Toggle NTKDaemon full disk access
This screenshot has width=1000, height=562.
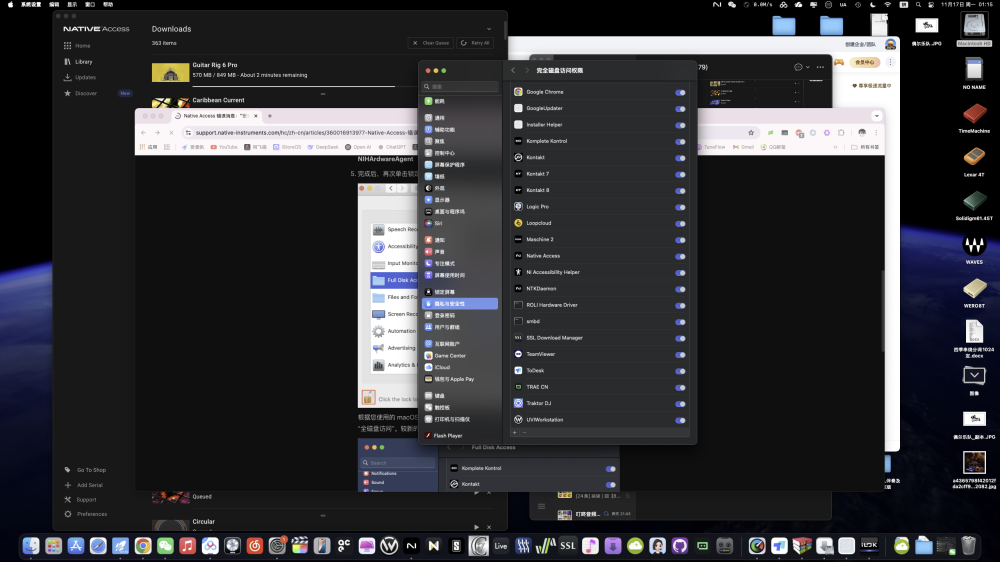pos(680,289)
